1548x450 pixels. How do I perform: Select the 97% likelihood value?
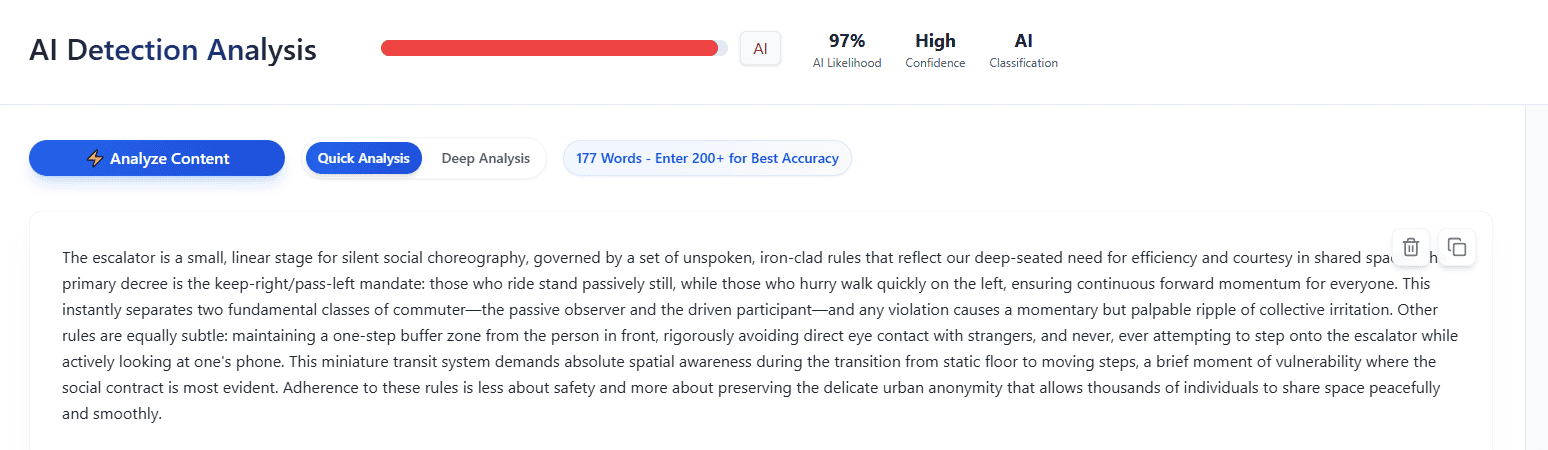pos(847,41)
